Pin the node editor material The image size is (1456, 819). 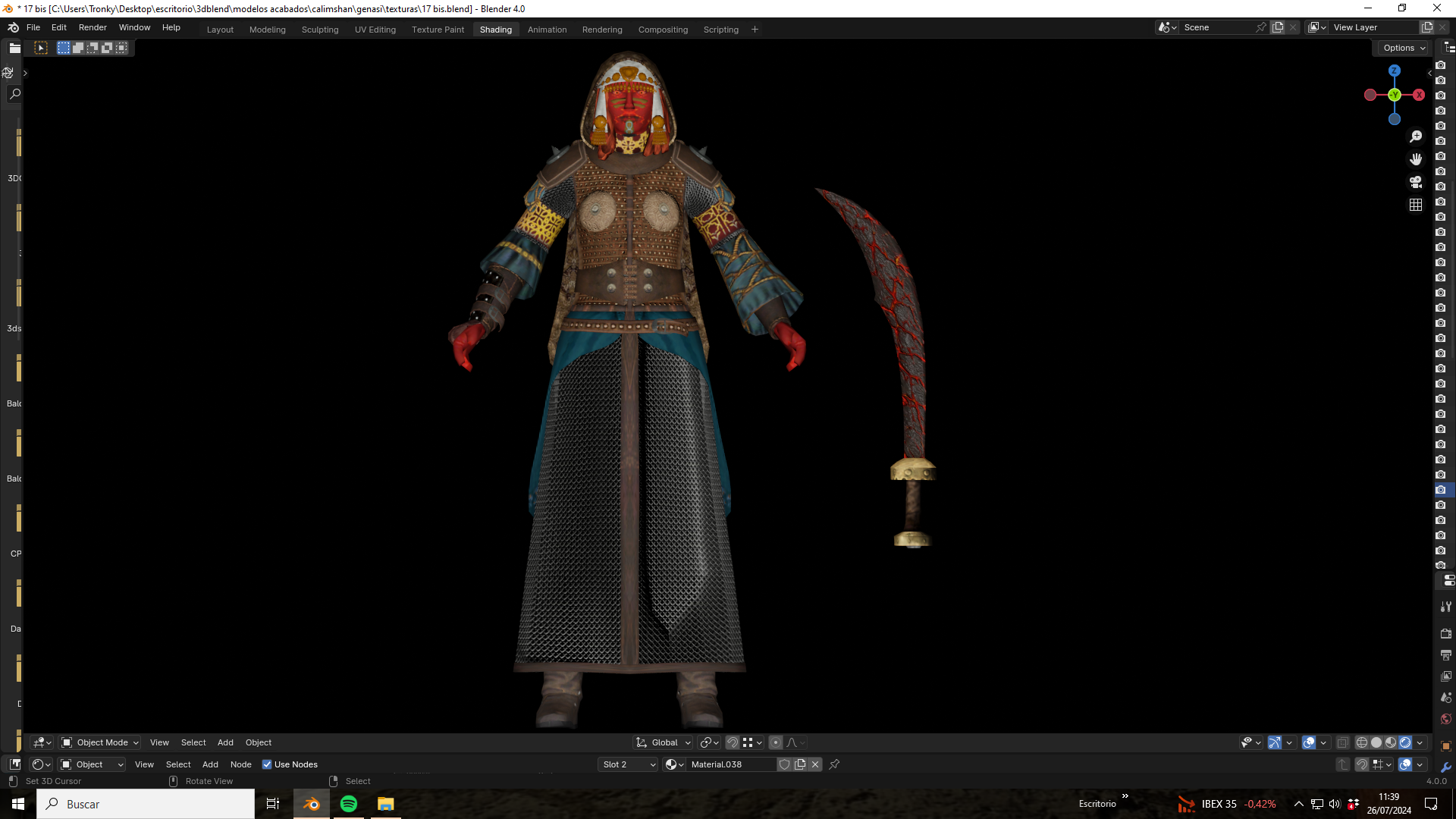click(834, 764)
